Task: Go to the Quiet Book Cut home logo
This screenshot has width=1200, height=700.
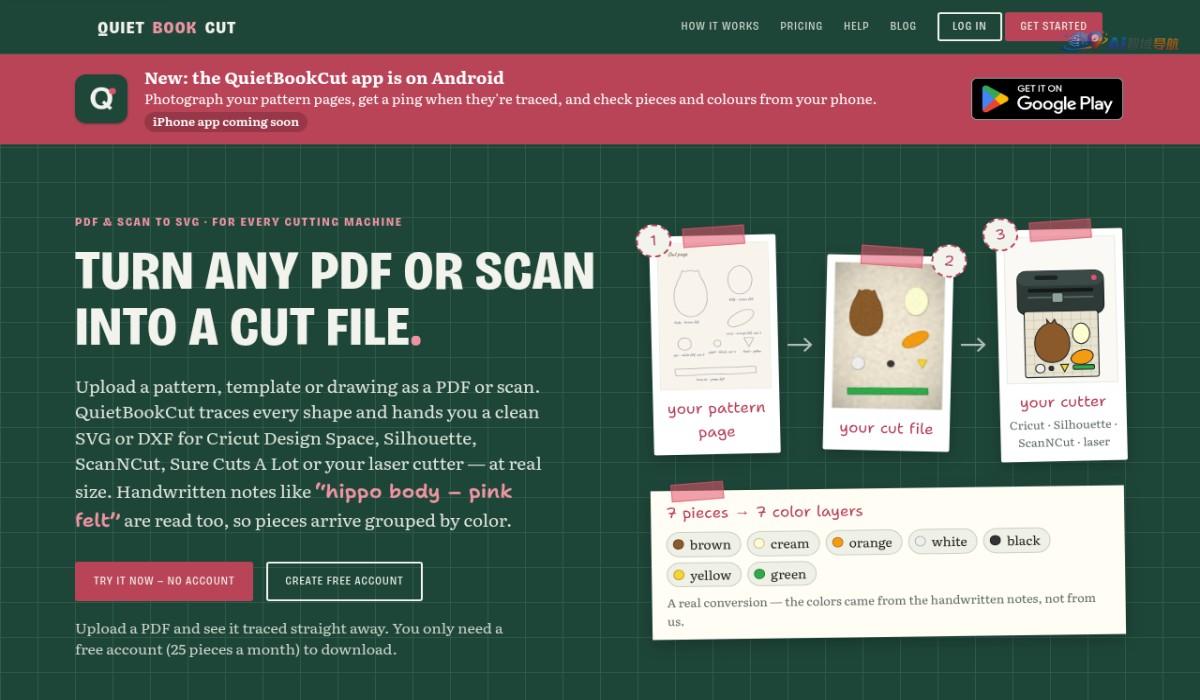Action: 167,28
